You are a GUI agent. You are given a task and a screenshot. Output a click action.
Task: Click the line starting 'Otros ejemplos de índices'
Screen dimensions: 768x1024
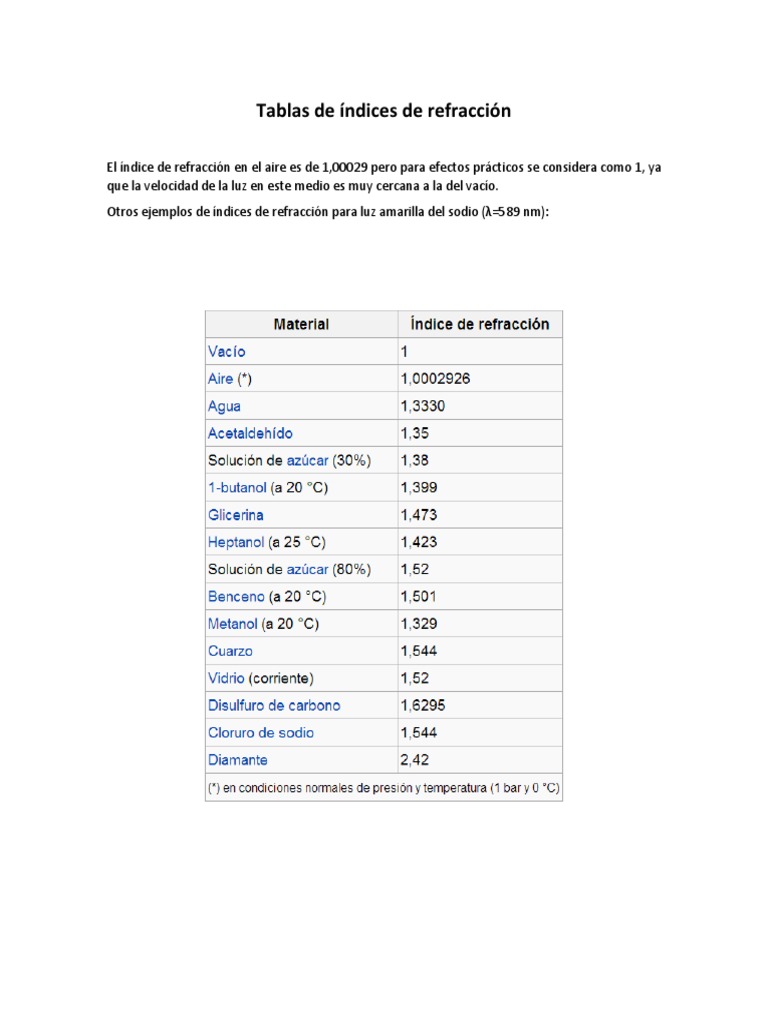click(x=328, y=212)
